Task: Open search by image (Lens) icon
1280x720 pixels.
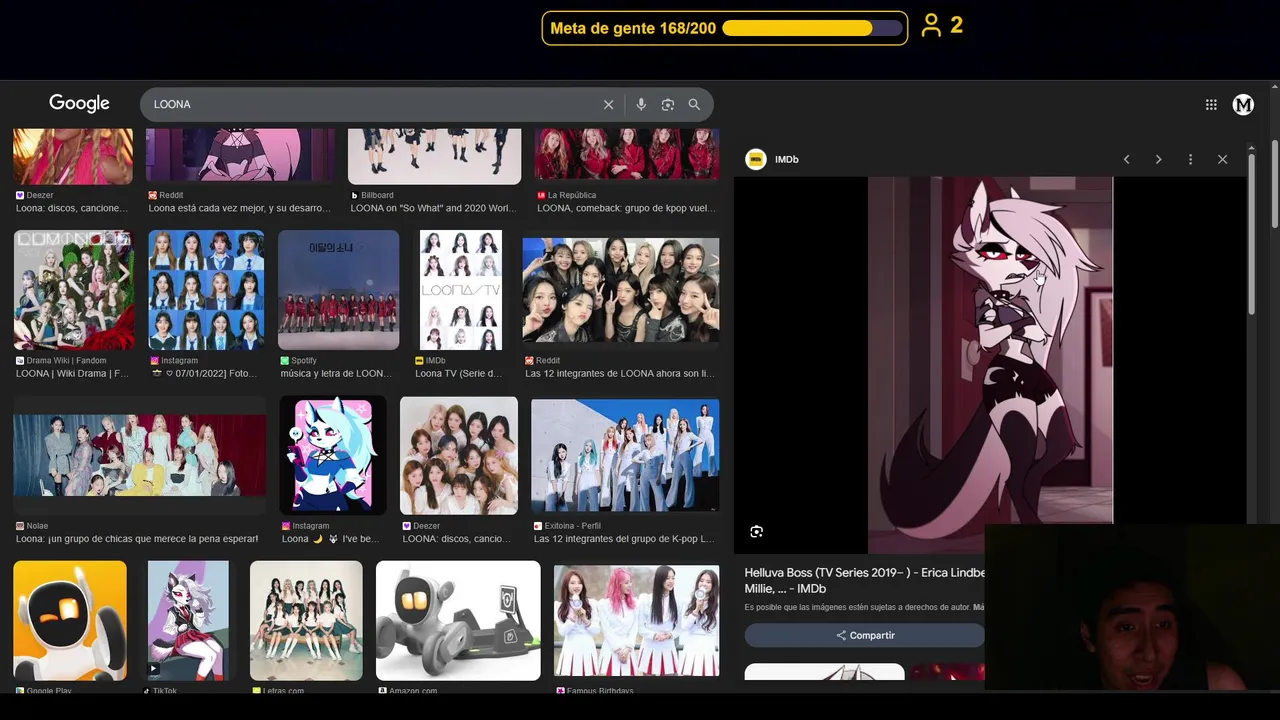Action: coord(667,104)
